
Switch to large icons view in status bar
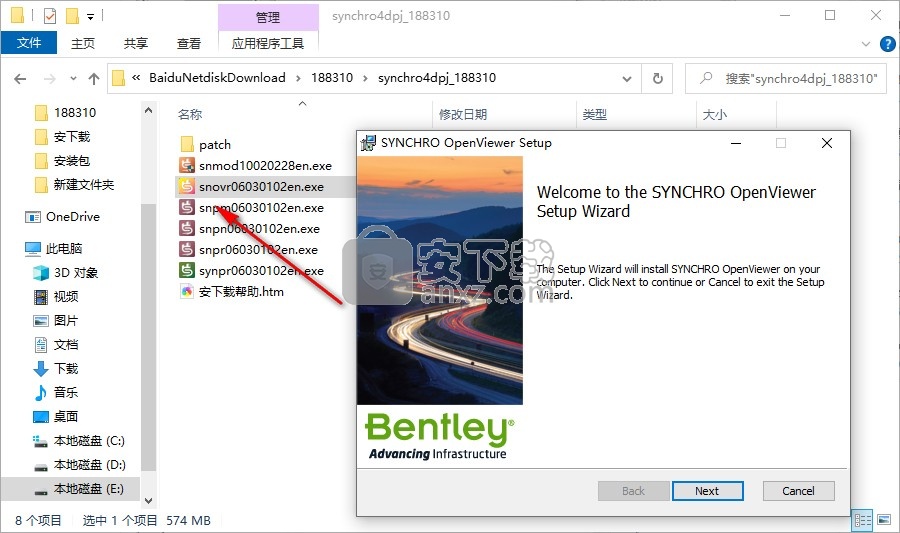point(884,520)
